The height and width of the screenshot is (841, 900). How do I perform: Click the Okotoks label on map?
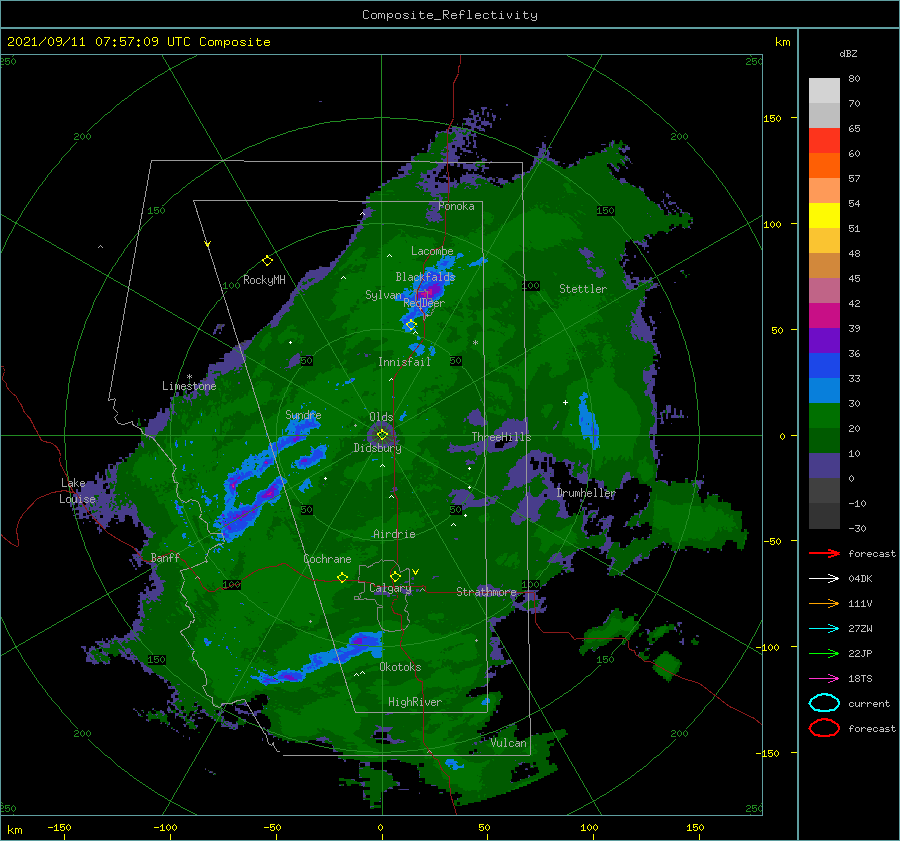click(401, 667)
